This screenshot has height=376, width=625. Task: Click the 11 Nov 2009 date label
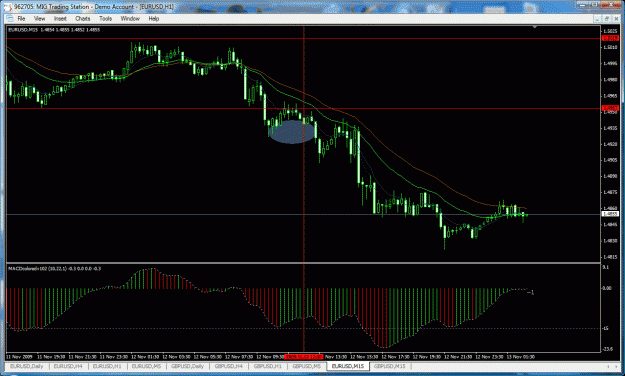[x=20, y=357]
